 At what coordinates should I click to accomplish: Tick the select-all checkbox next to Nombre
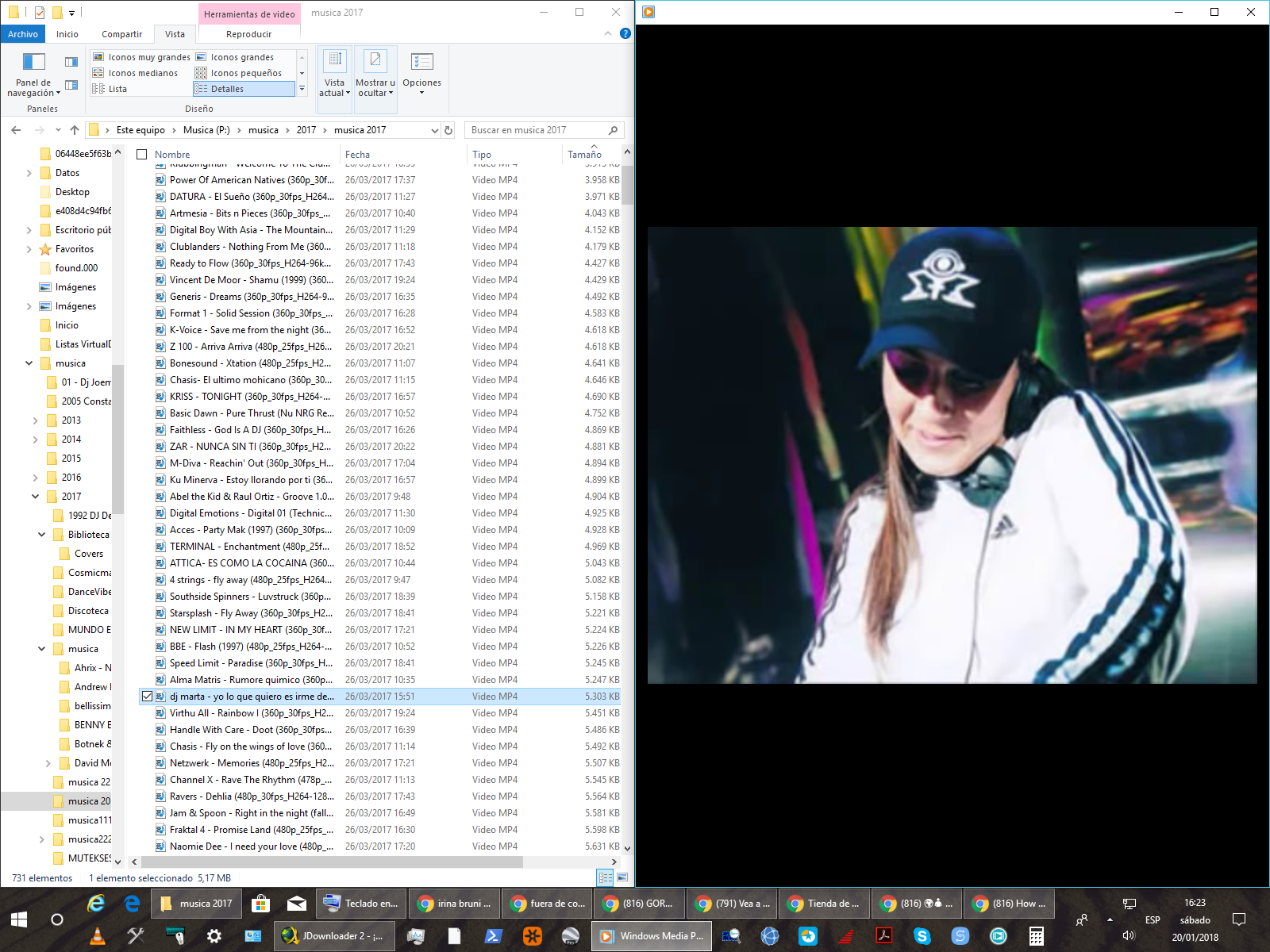coord(142,155)
